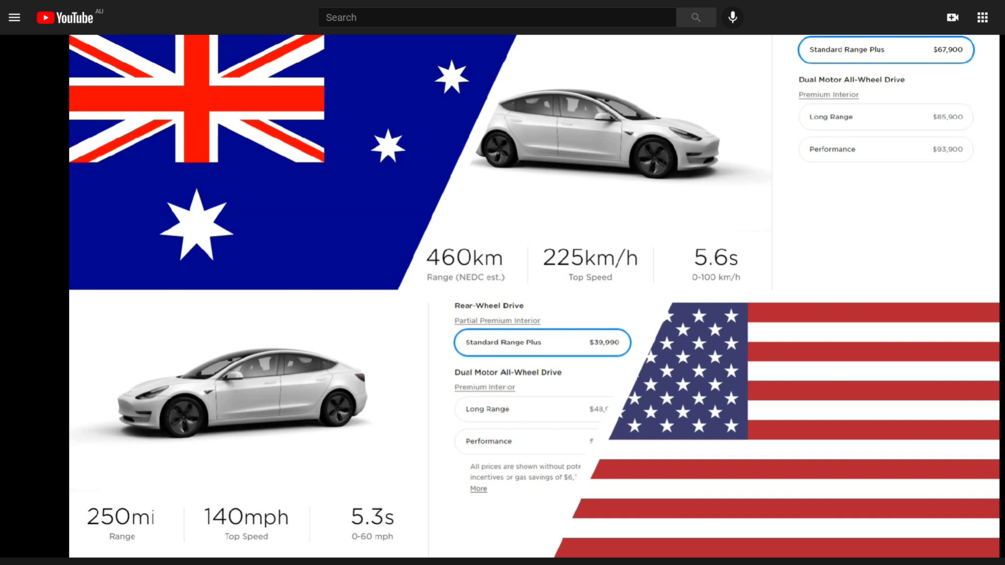
Task: Open the YouTube apps grid icon
Action: click(982, 17)
